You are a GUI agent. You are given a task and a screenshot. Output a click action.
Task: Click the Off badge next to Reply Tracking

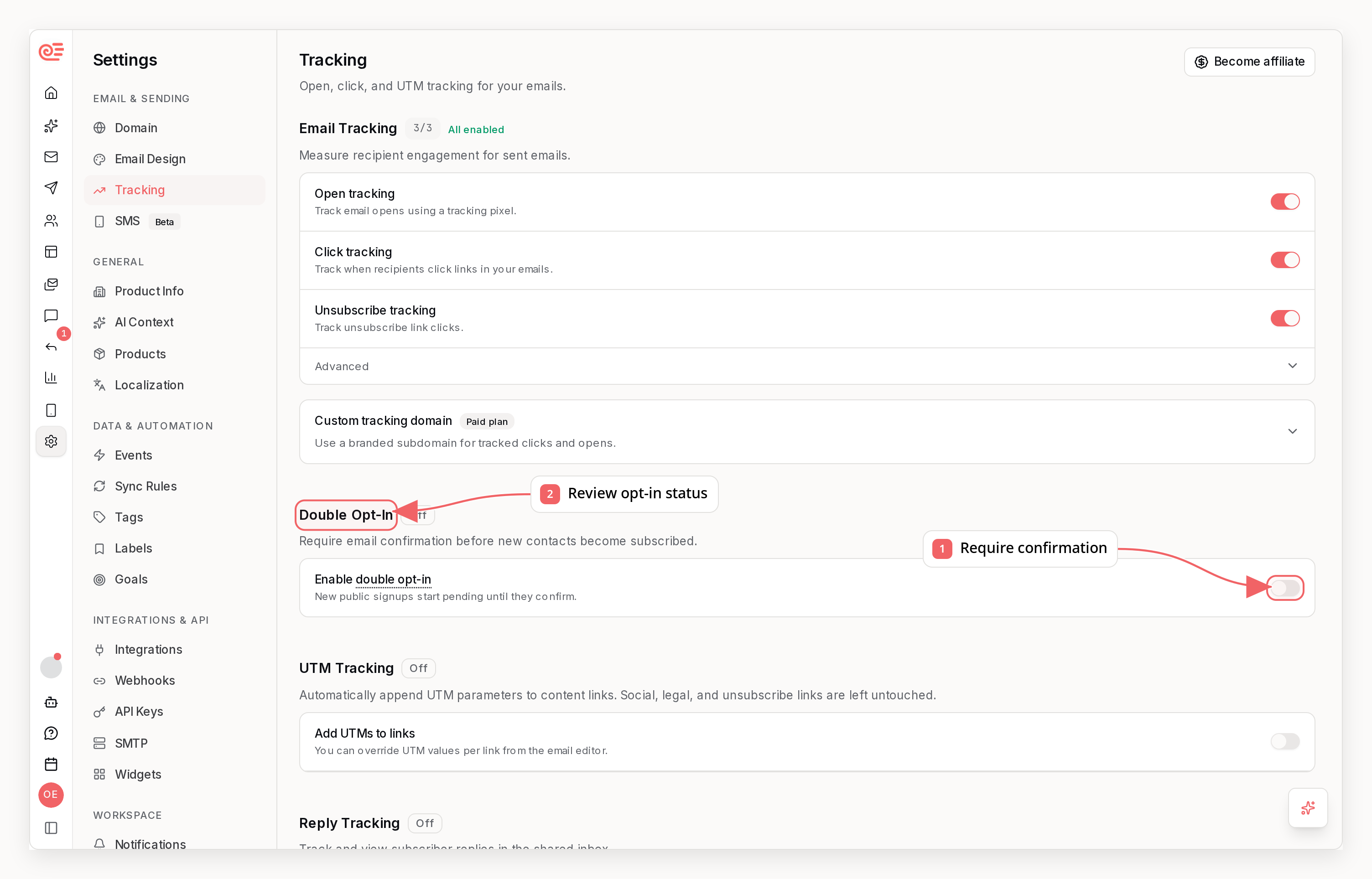click(x=425, y=823)
